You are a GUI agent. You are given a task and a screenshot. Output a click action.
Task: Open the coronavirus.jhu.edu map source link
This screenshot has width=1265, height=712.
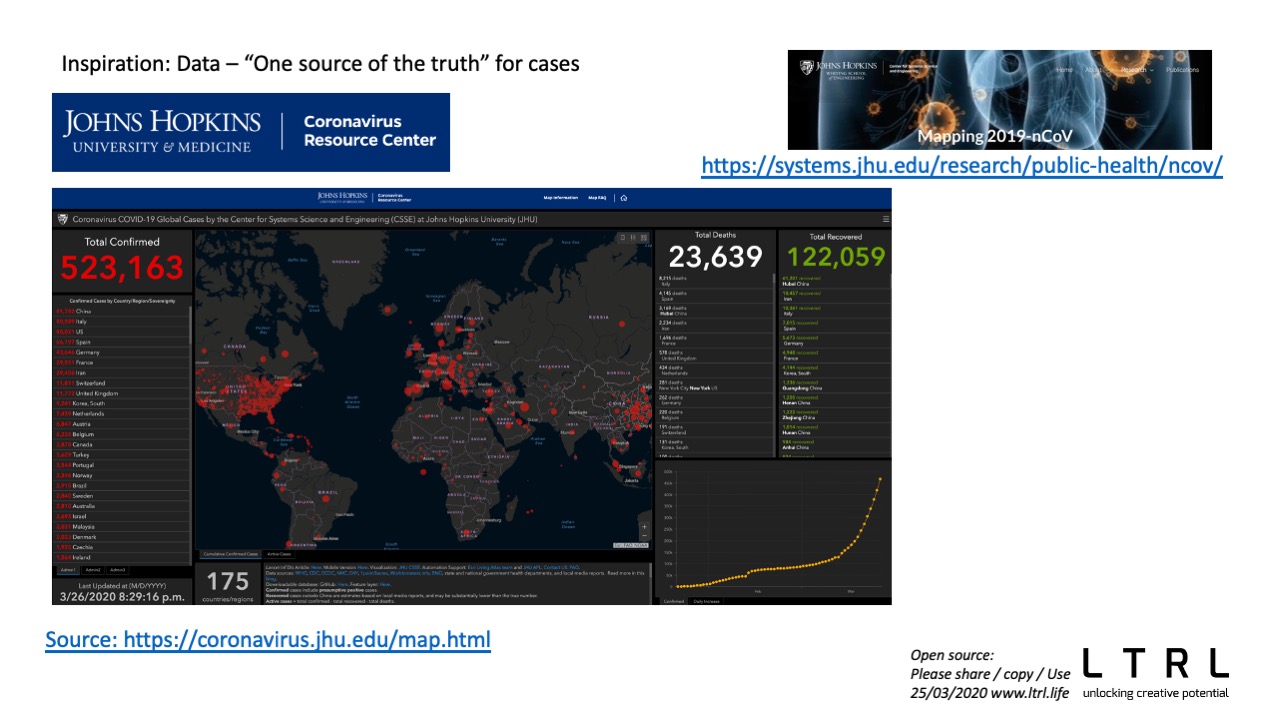[x=268, y=638]
